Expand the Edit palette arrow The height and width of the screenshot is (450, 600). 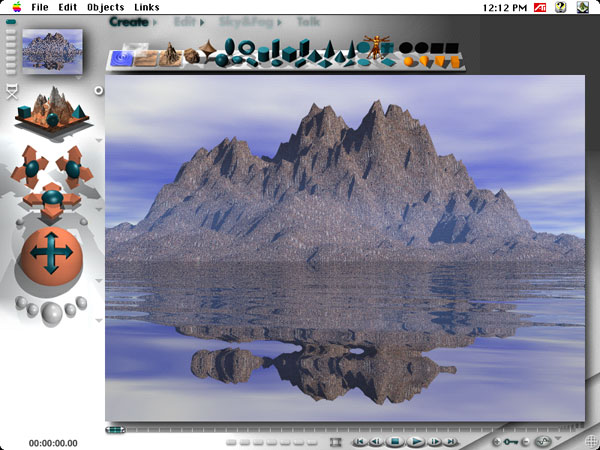(x=203, y=21)
